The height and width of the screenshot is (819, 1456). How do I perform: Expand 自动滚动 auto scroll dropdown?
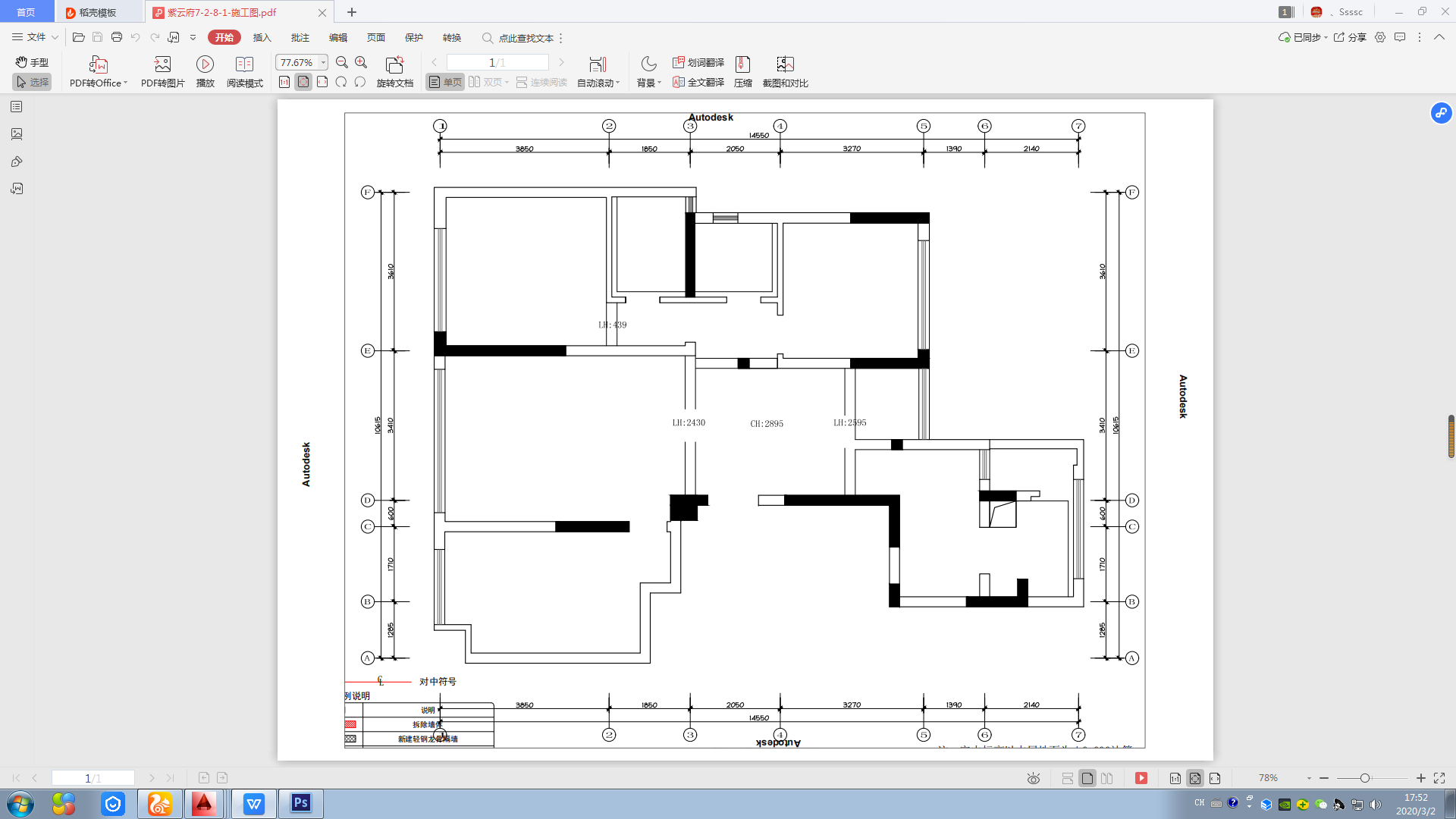[617, 83]
